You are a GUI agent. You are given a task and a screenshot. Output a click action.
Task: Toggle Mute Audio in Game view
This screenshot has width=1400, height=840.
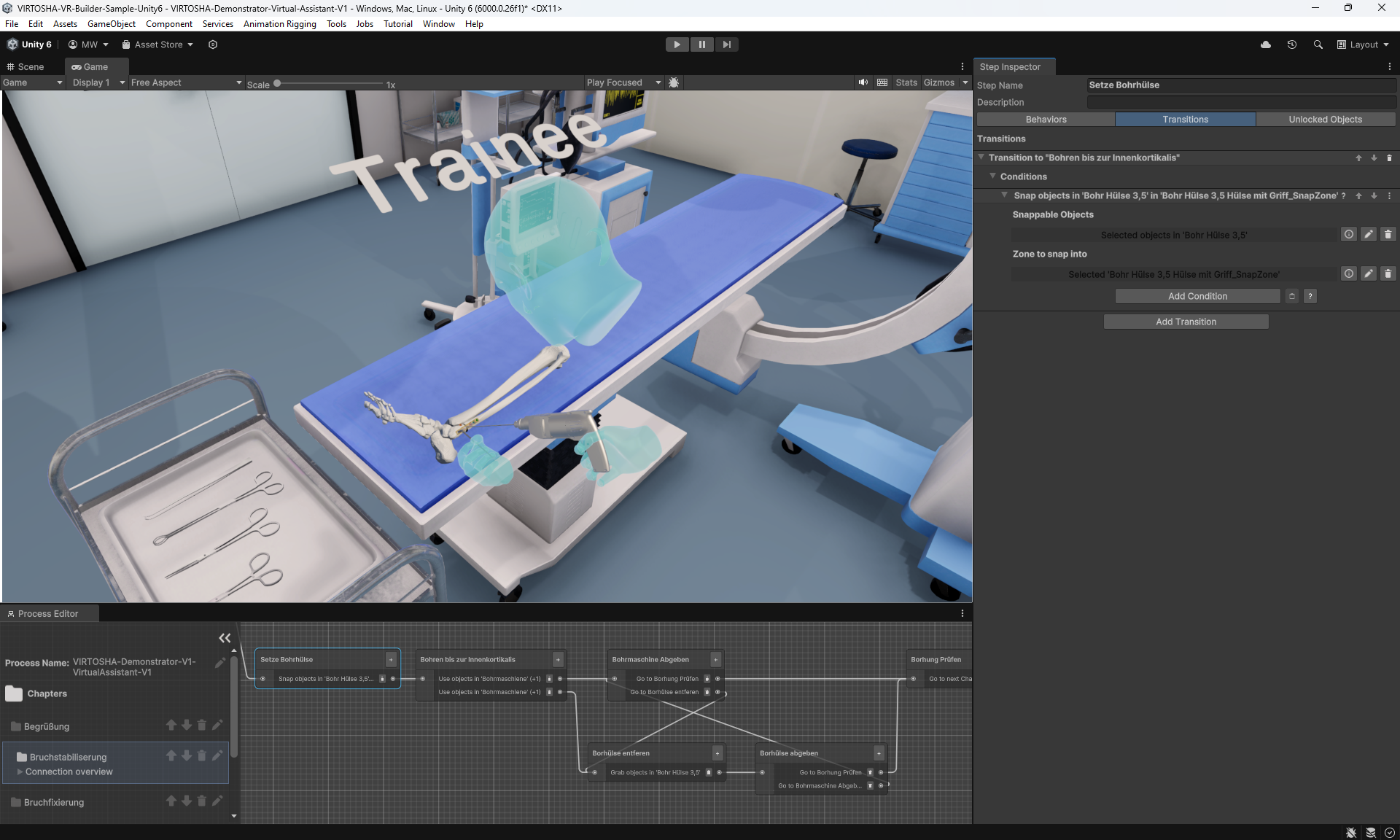(863, 82)
